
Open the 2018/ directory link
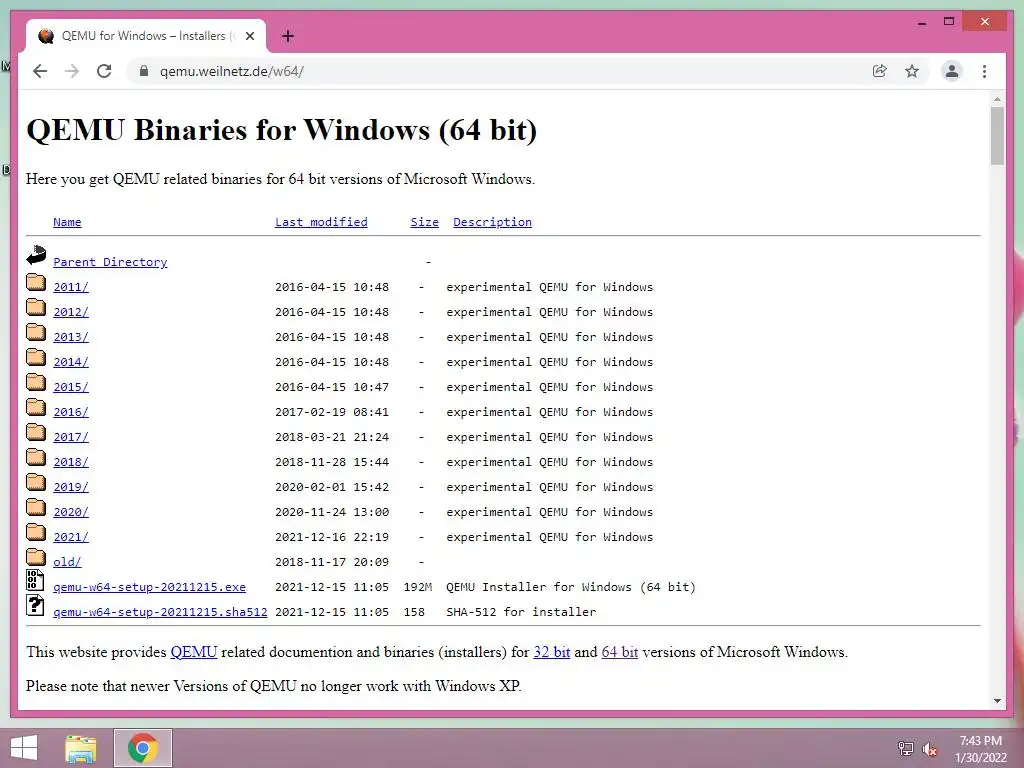click(71, 462)
